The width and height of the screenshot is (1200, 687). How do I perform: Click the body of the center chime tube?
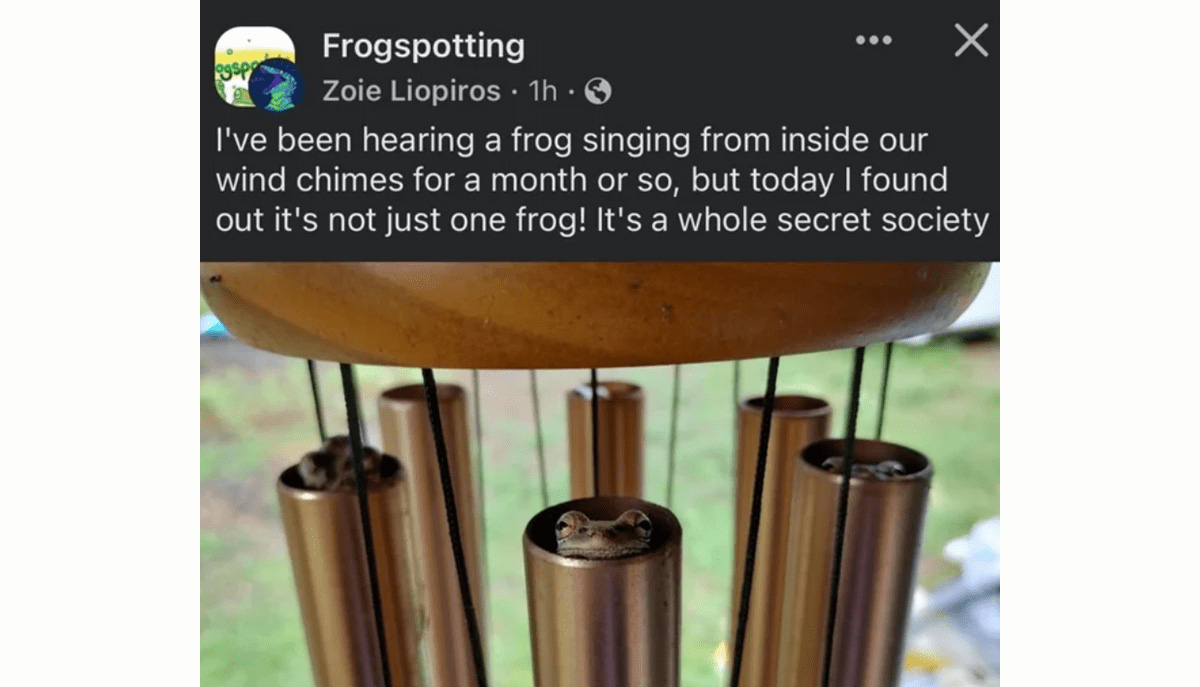(602, 620)
